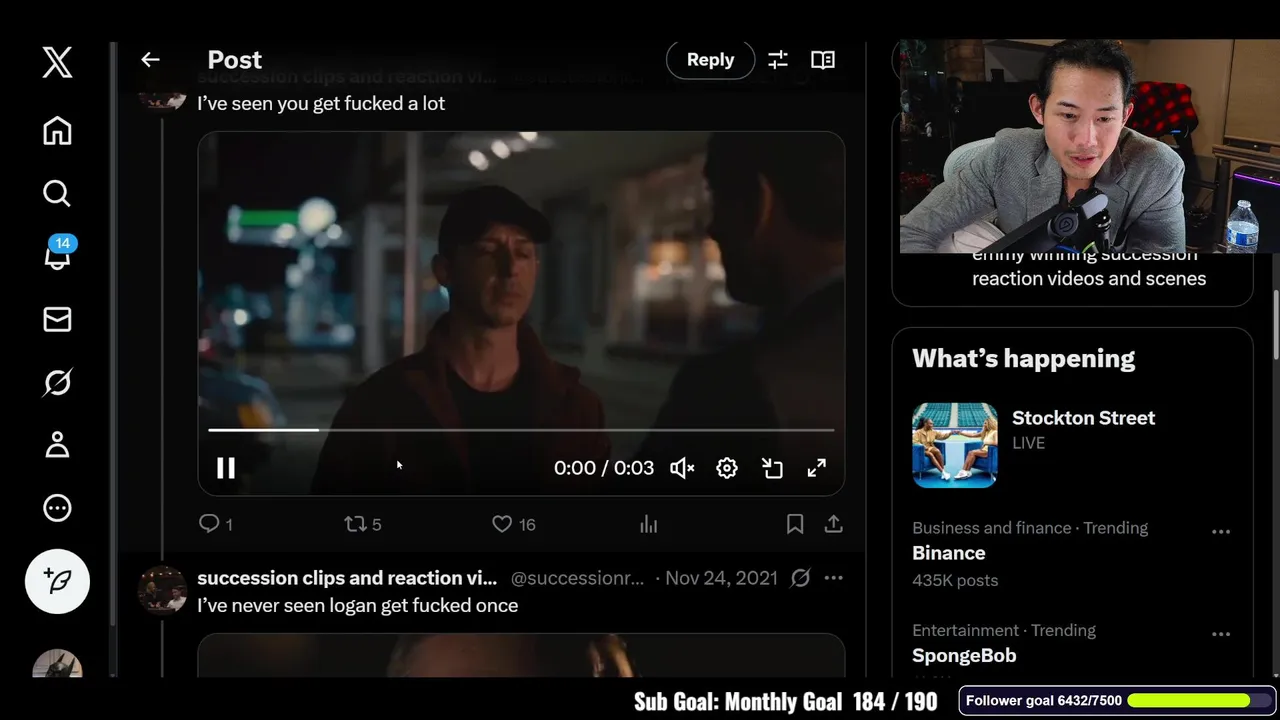
Task: Open the X logo home link
Action: [x=57, y=62]
